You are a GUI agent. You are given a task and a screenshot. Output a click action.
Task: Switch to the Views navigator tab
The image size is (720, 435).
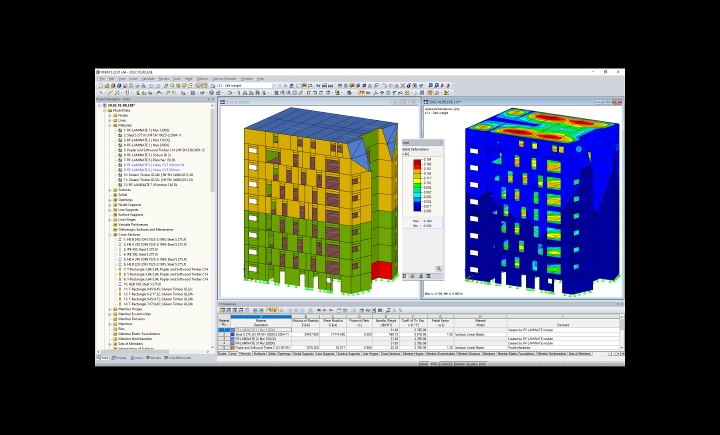pyautogui.click(x=136, y=358)
